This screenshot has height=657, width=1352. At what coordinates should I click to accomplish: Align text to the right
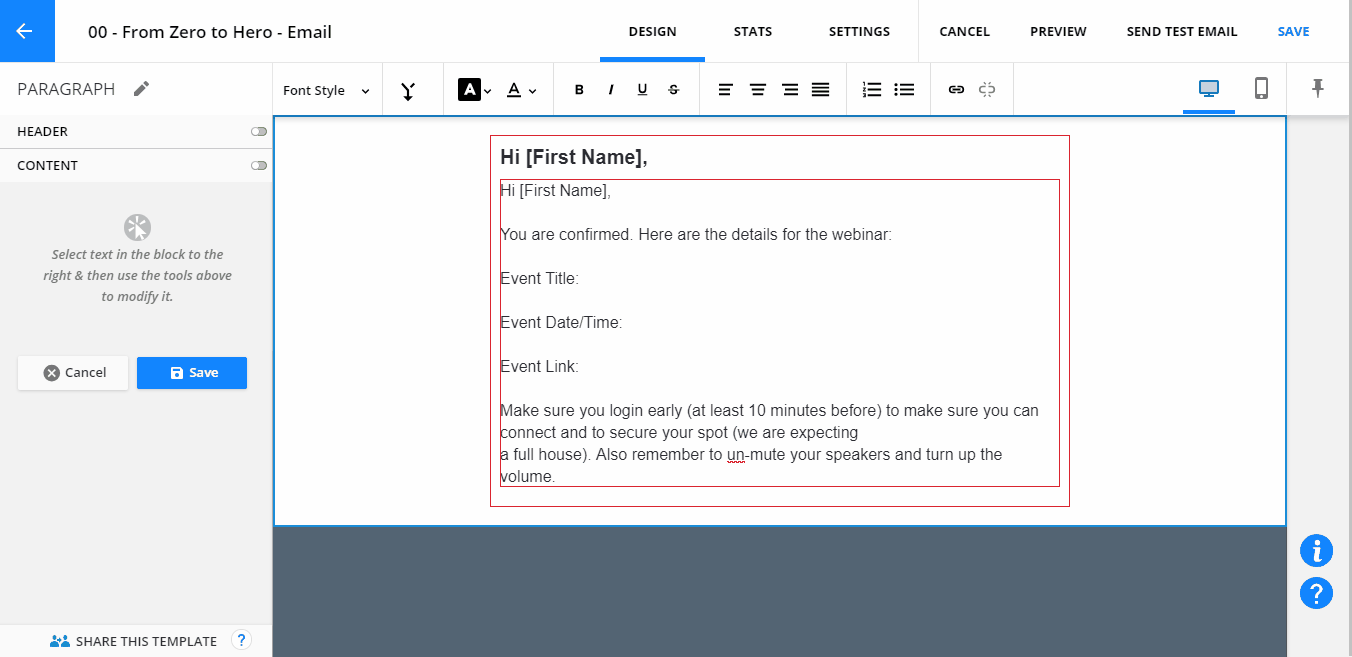pyautogui.click(x=790, y=90)
